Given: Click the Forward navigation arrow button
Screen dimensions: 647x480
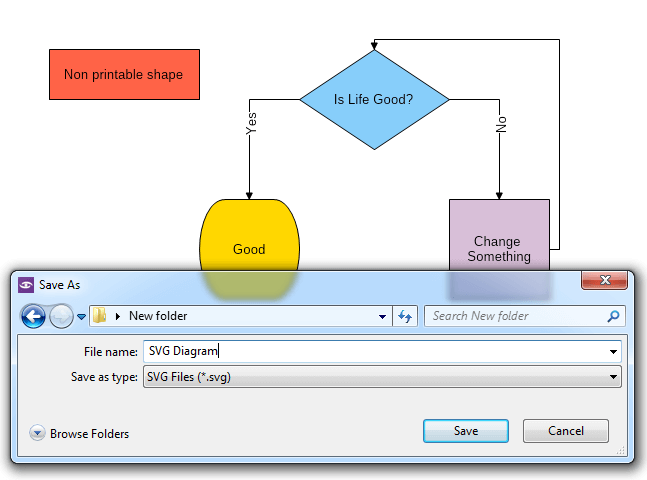Looking at the screenshot, I should click(61, 316).
